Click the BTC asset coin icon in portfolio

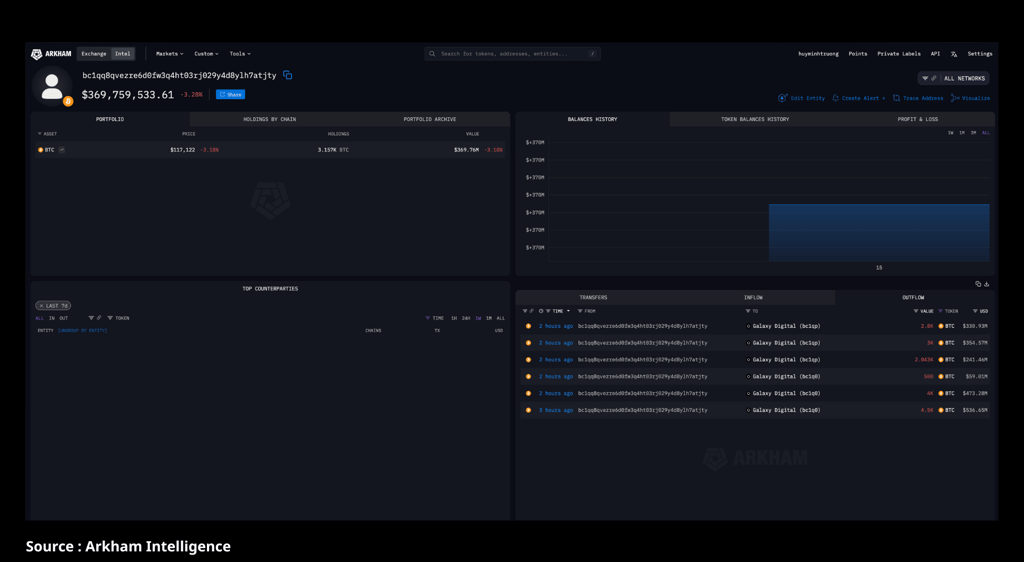[x=40, y=150]
